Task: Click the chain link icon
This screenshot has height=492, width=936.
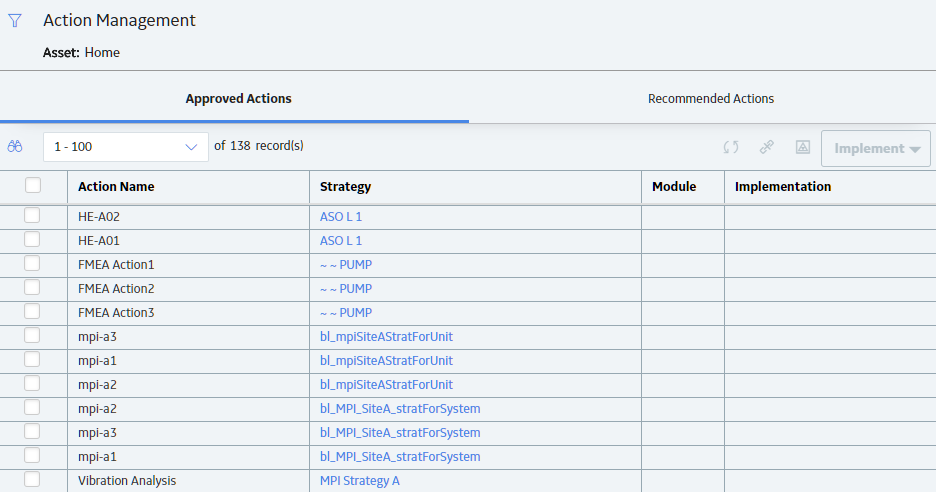Action: (766, 147)
